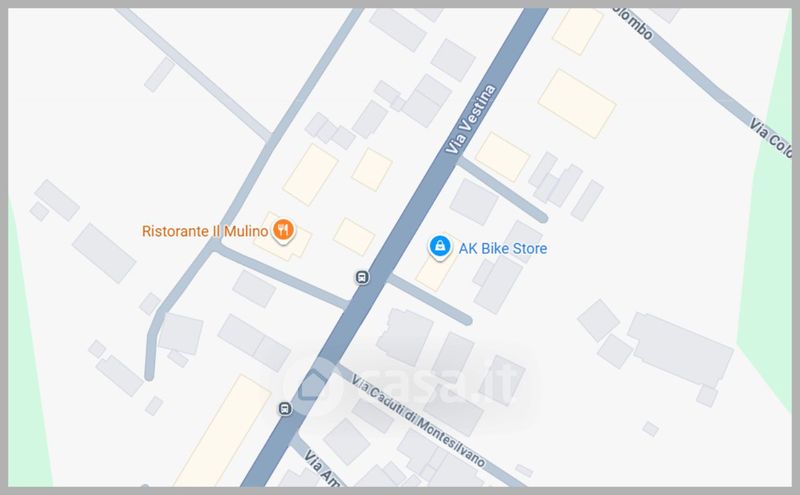This screenshot has width=800, height=495.
Task: Open the bus stop icon near Ristorante side street
Action: [x=362, y=278]
